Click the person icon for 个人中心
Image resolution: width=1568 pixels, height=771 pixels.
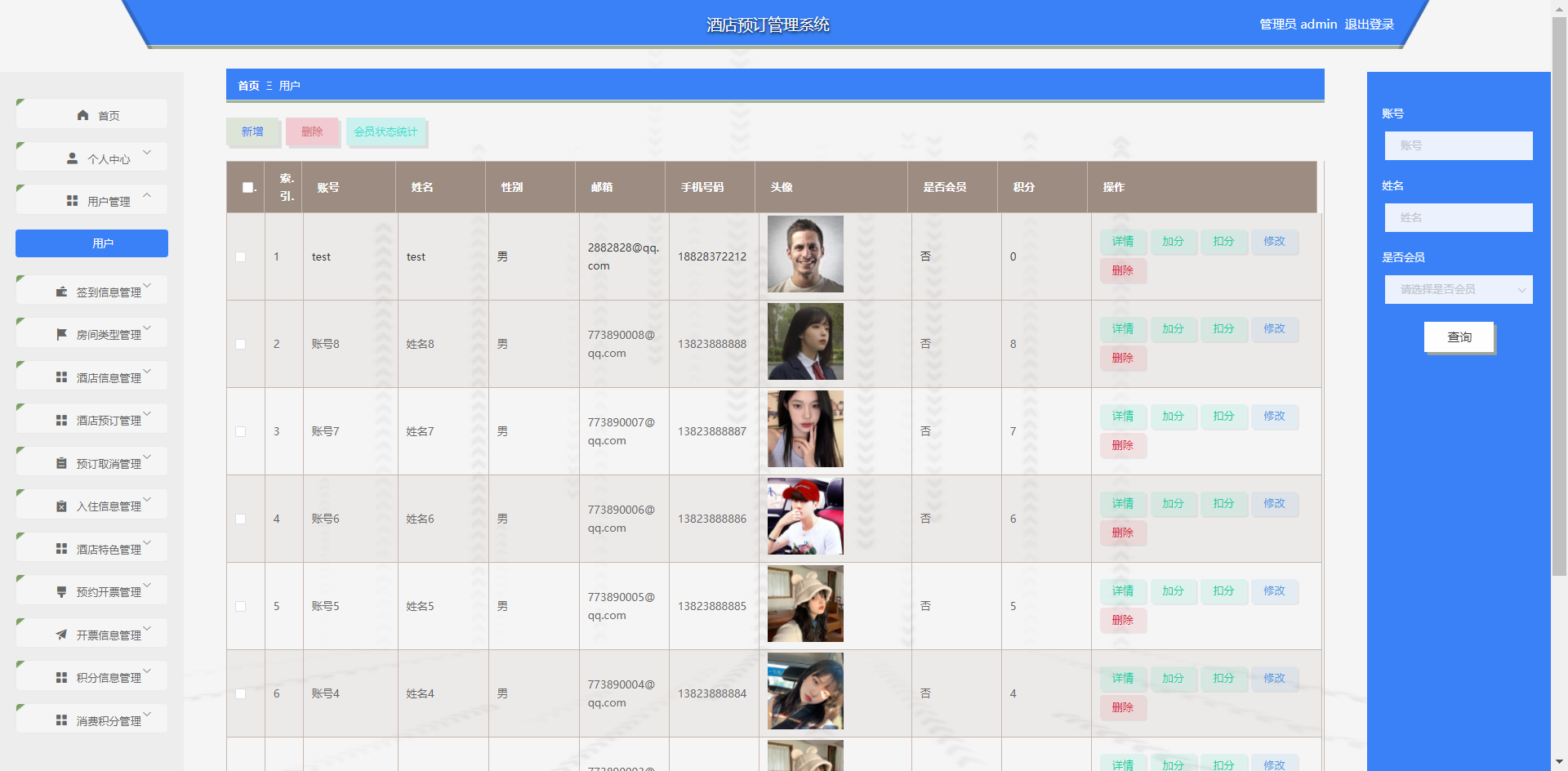[72, 158]
